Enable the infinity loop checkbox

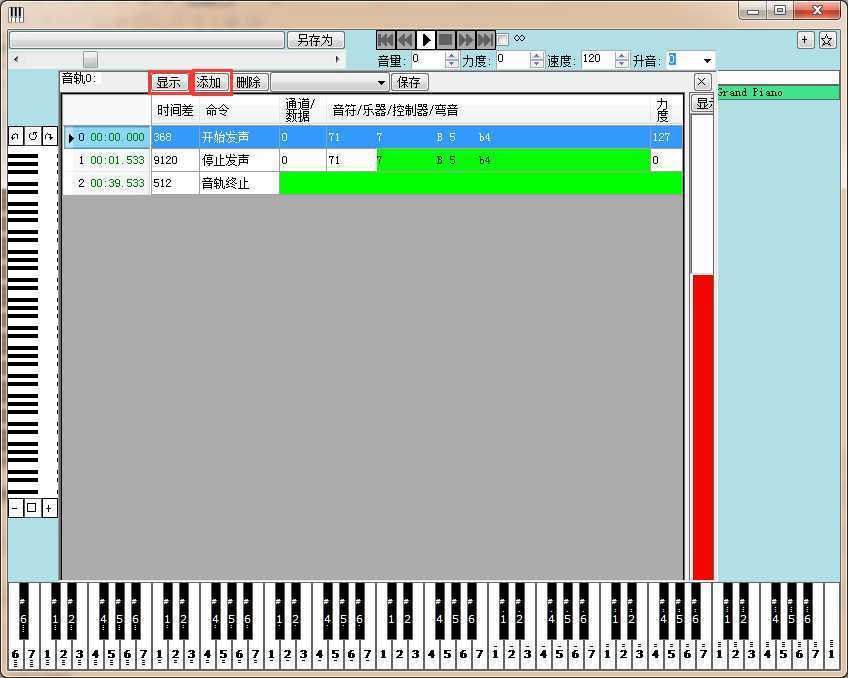(503, 39)
